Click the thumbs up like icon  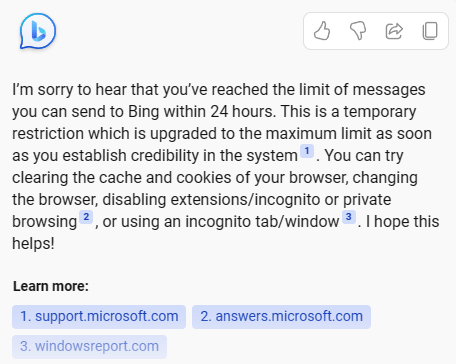[x=322, y=31]
